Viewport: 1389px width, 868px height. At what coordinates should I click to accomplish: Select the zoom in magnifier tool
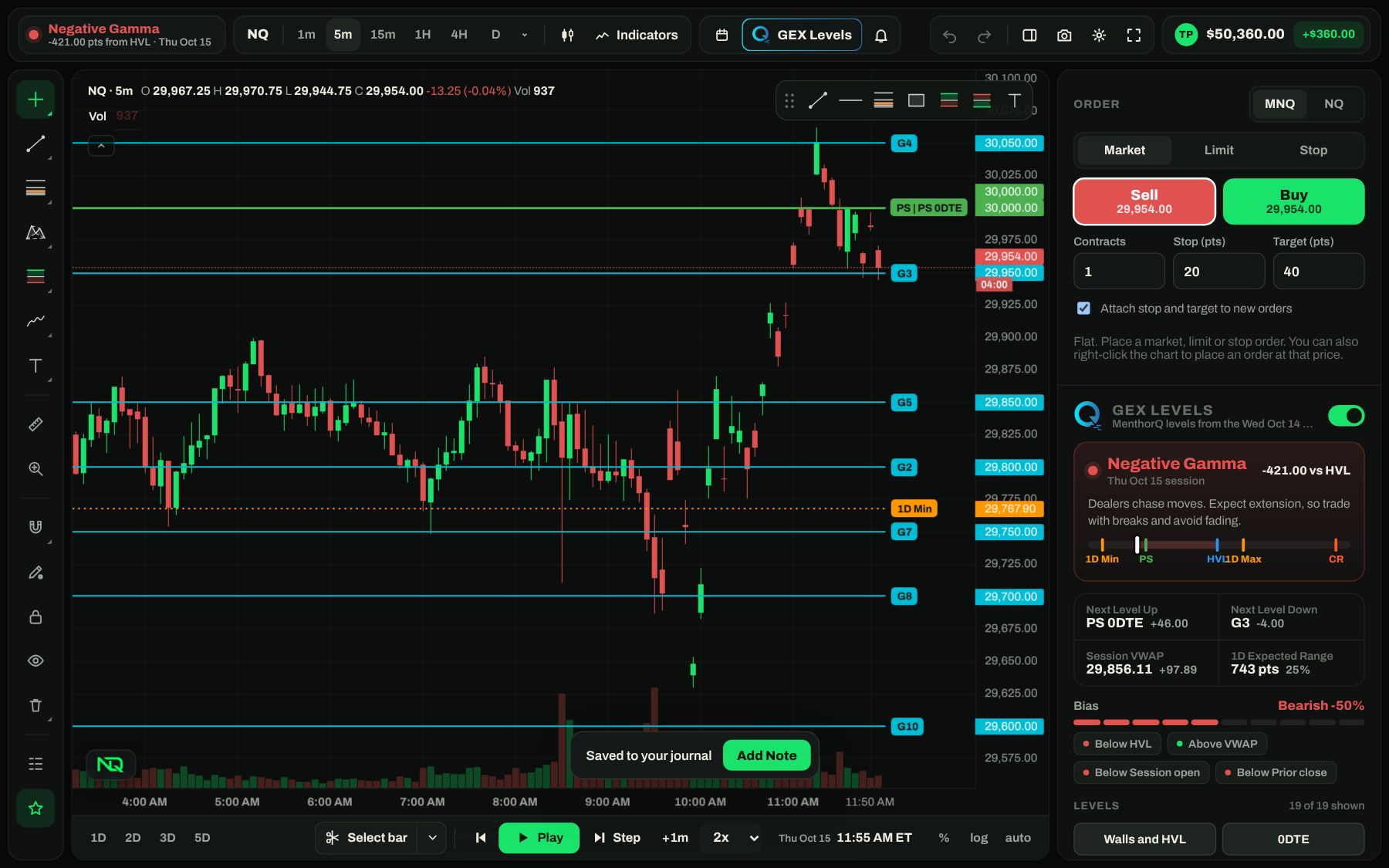[x=35, y=469]
